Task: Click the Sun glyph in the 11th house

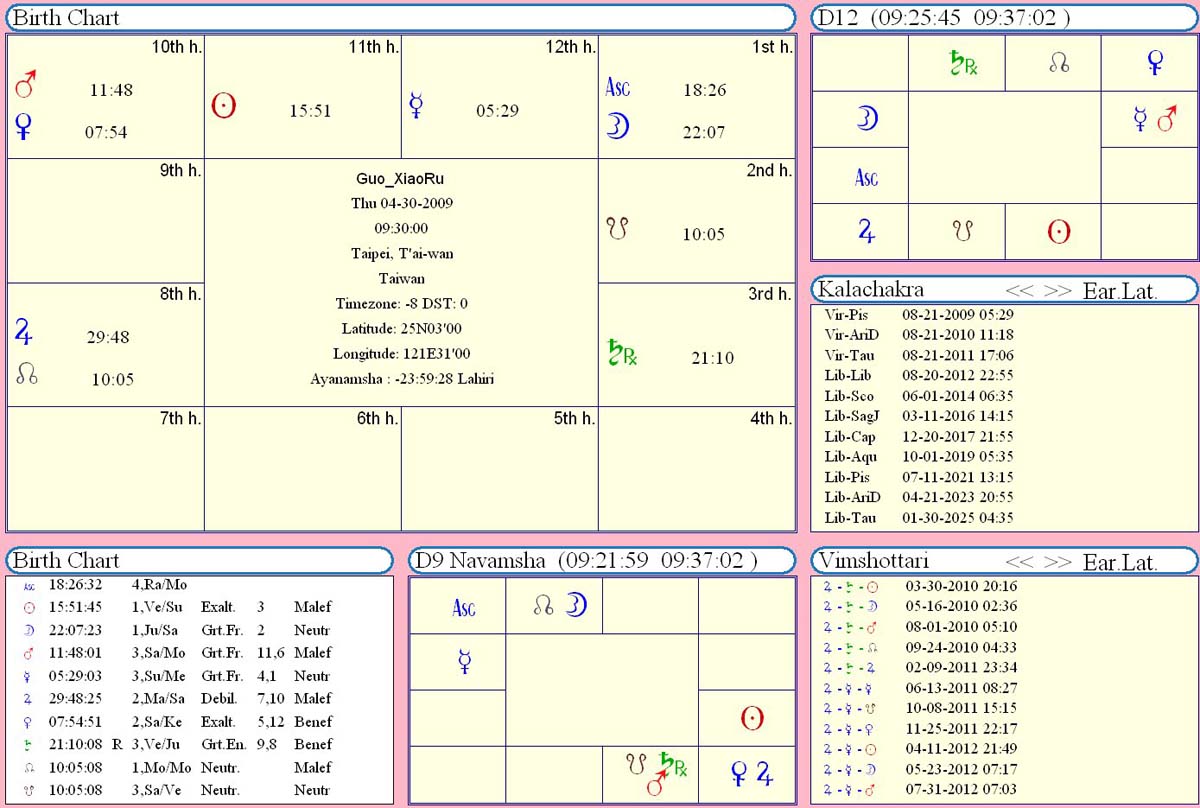Action: [x=223, y=106]
